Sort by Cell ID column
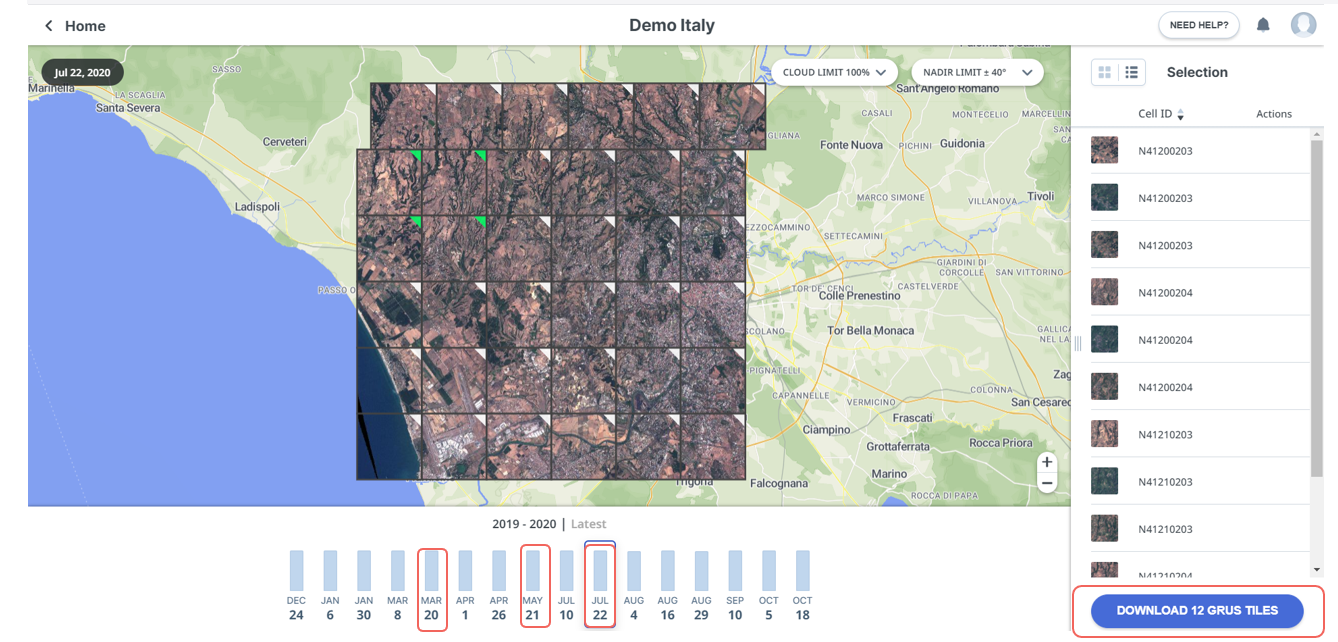Screen dimensions: 1338x642 pos(1180,115)
